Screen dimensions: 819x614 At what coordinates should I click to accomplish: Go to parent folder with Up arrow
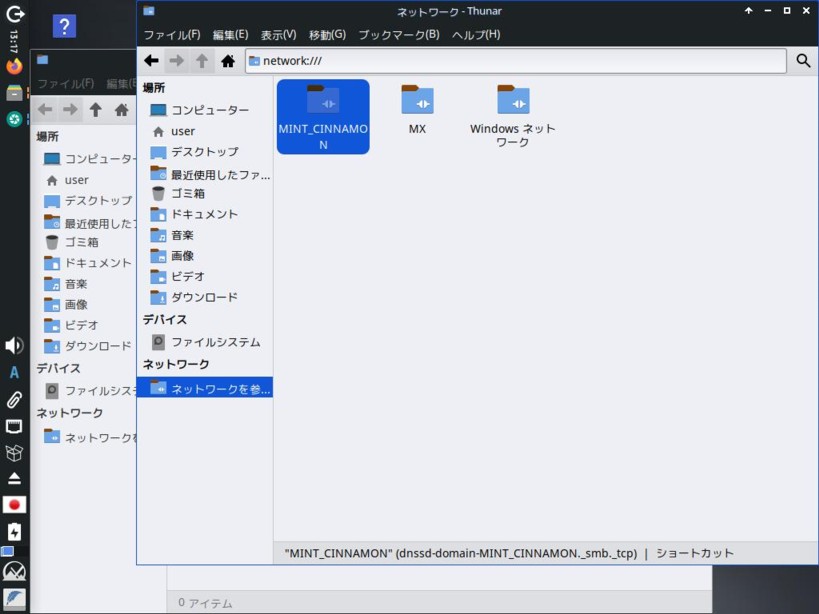[x=202, y=61]
